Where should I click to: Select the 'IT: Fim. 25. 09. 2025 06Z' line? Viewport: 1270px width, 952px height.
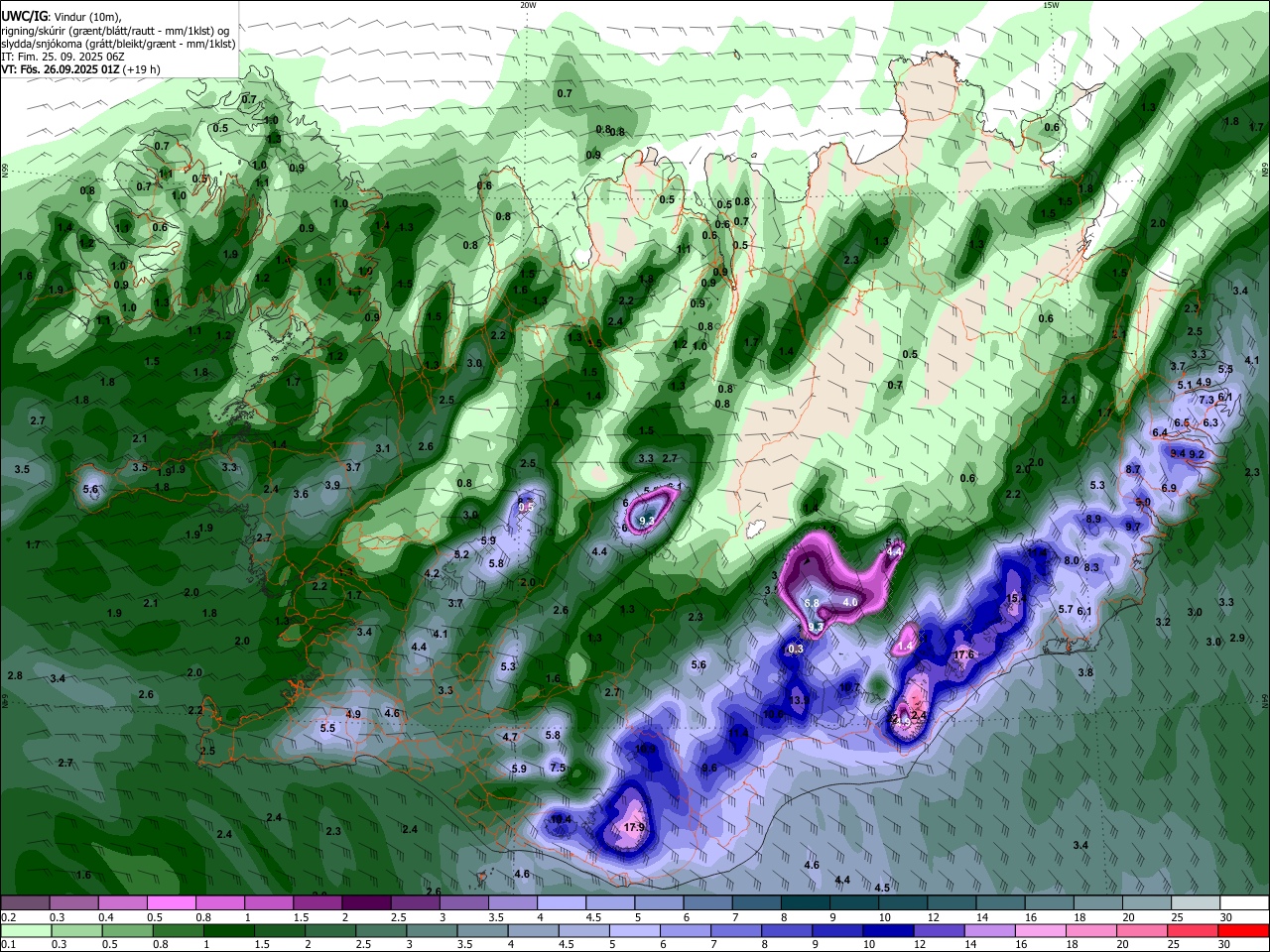click(63, 57)
